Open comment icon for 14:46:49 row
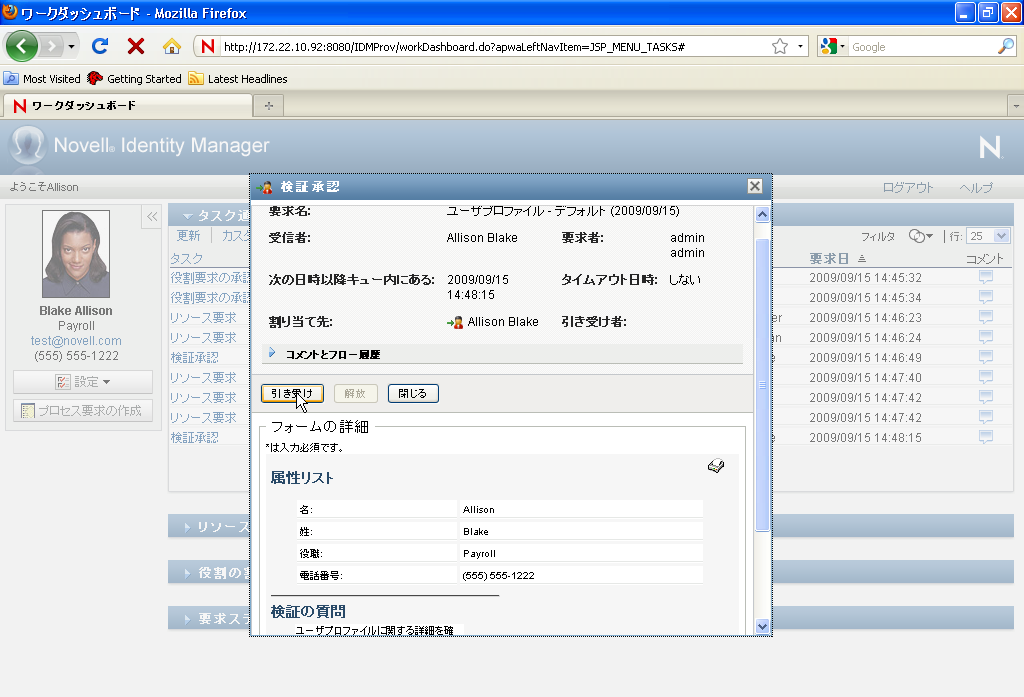The width and height of the screenshot is (1024, 697). (x=985, y=357)
